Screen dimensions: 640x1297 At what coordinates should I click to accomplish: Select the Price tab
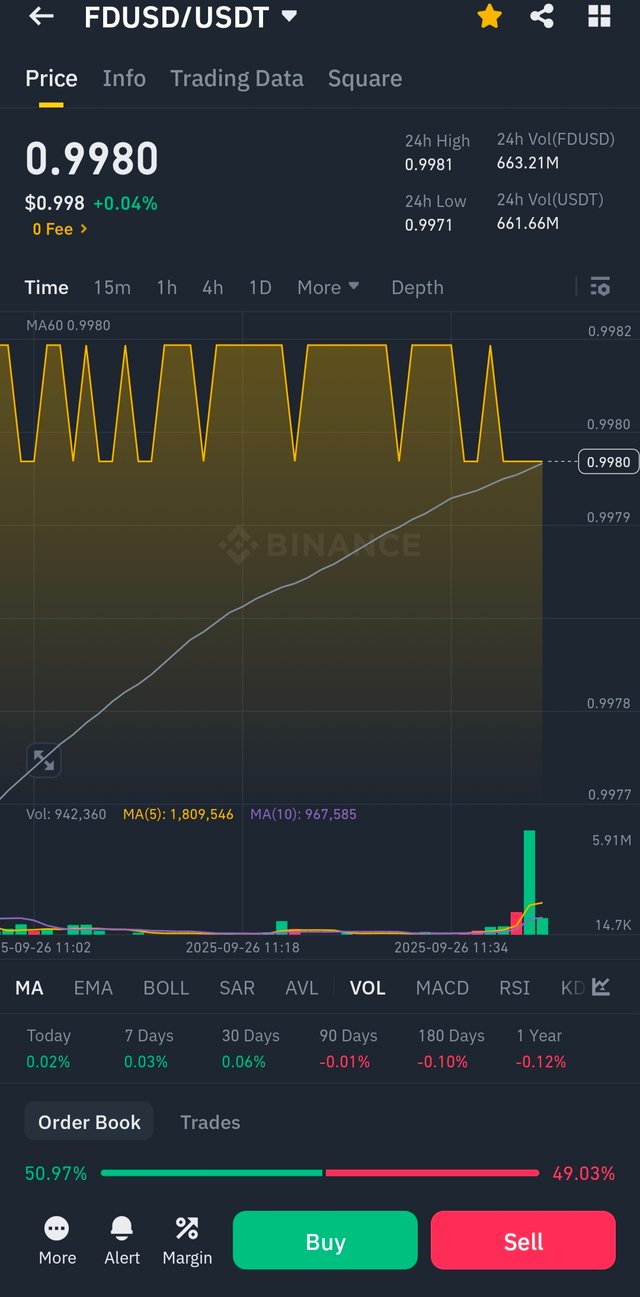51,78
